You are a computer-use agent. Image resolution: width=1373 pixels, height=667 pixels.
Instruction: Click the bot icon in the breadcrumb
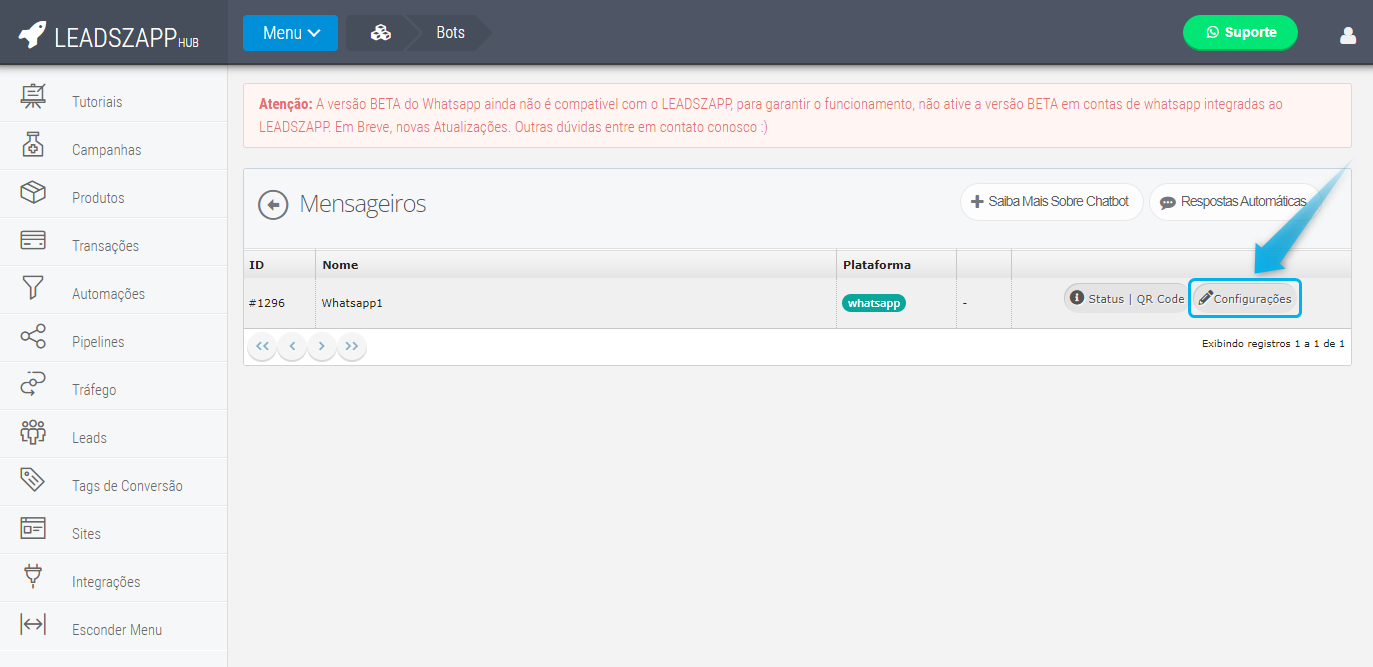tap(380, 32)
